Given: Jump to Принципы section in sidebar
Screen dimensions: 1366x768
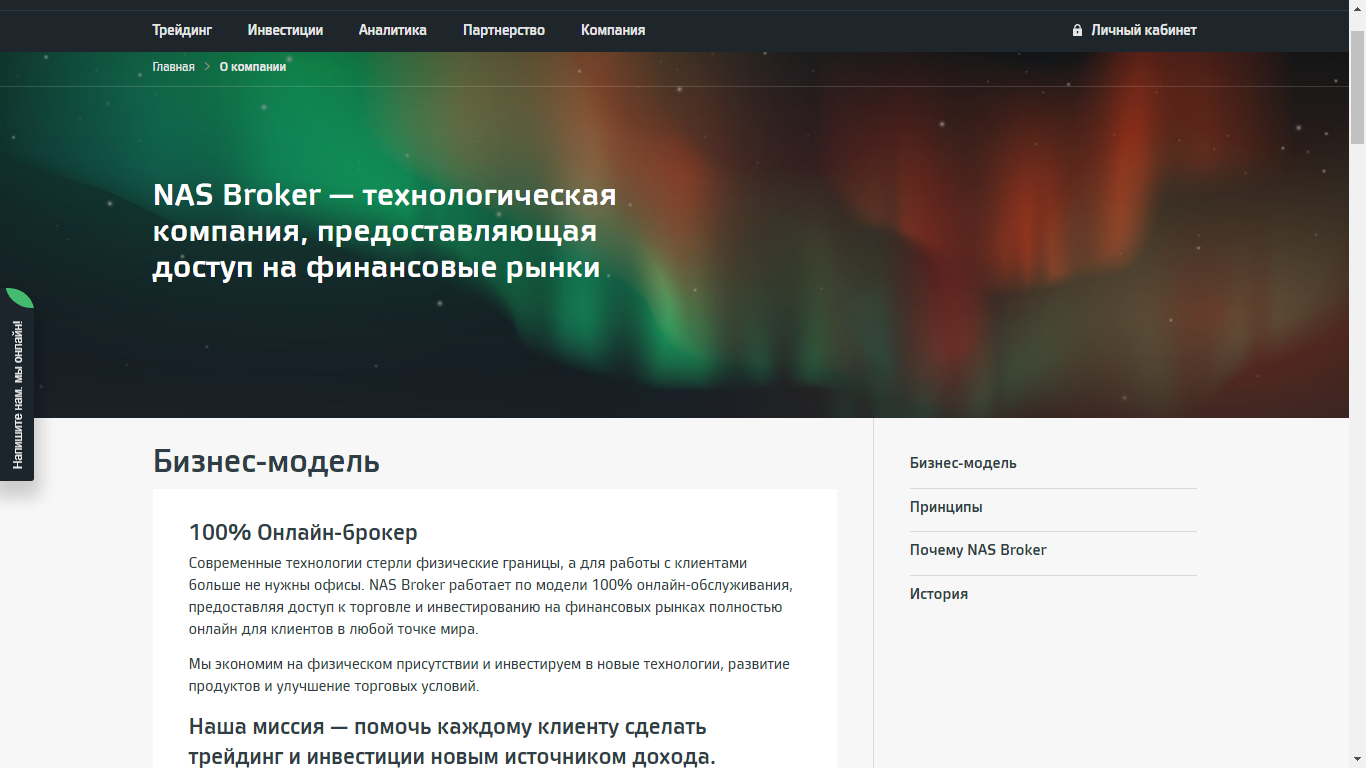Looking at the screenshot, I should click(x=946, y=507).
